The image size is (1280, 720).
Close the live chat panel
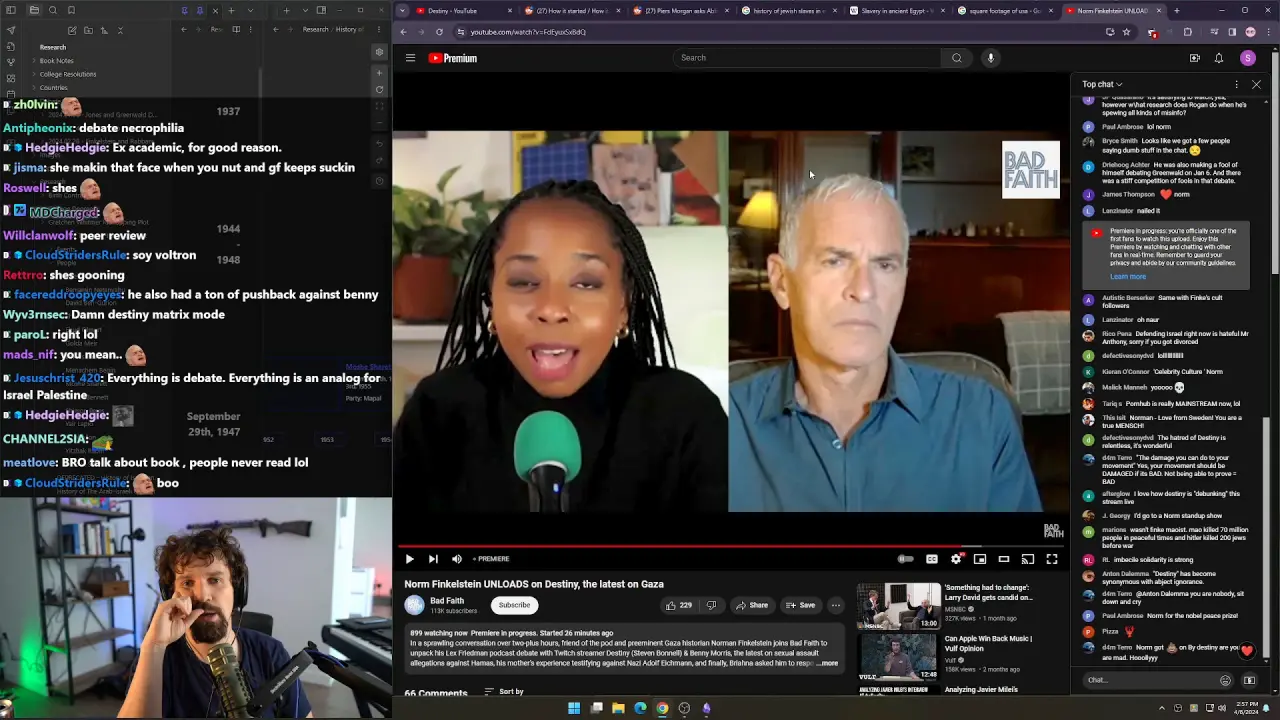pos(1256,85)
